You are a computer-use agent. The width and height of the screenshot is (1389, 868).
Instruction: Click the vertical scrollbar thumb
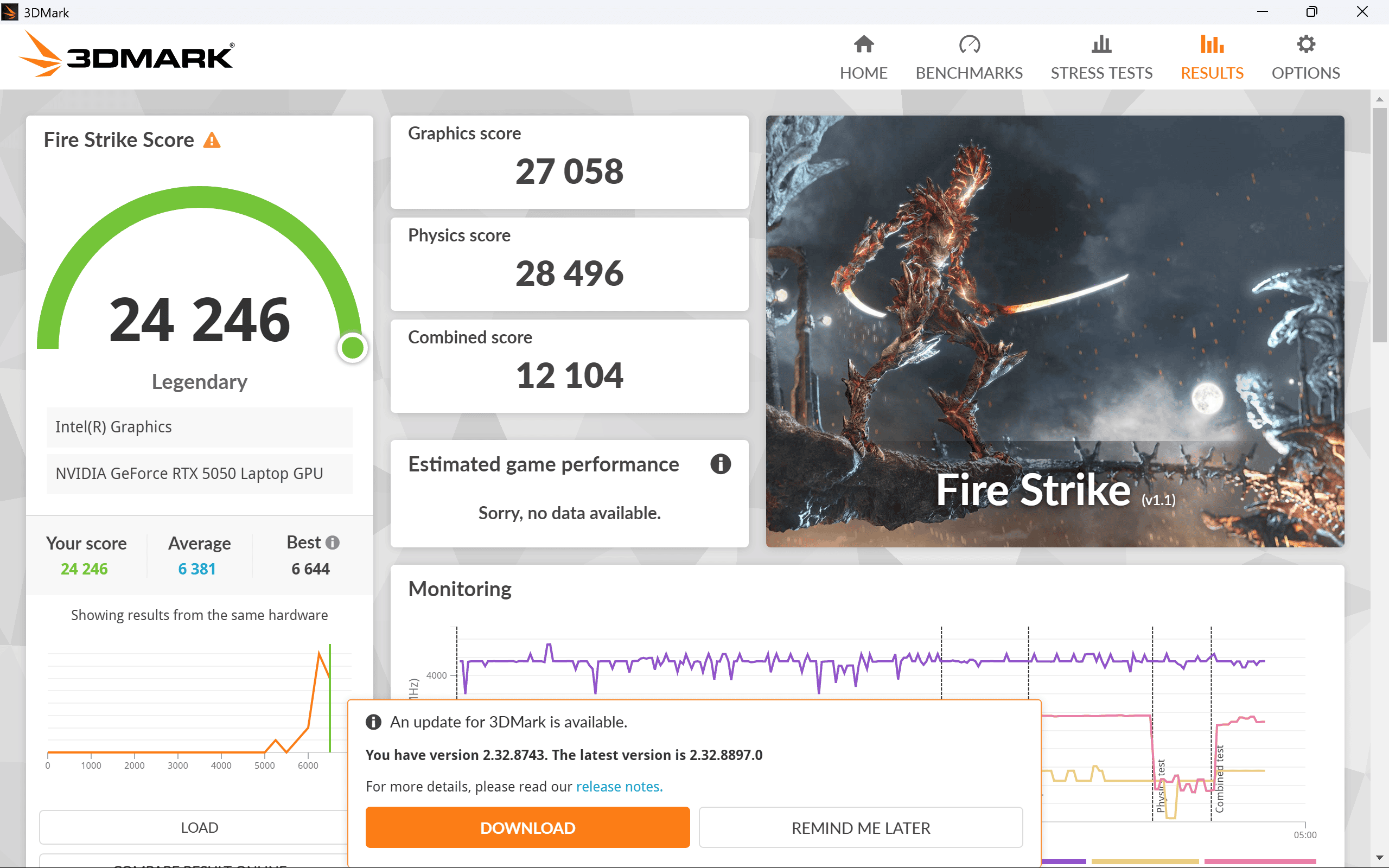tap(1379, 224)
